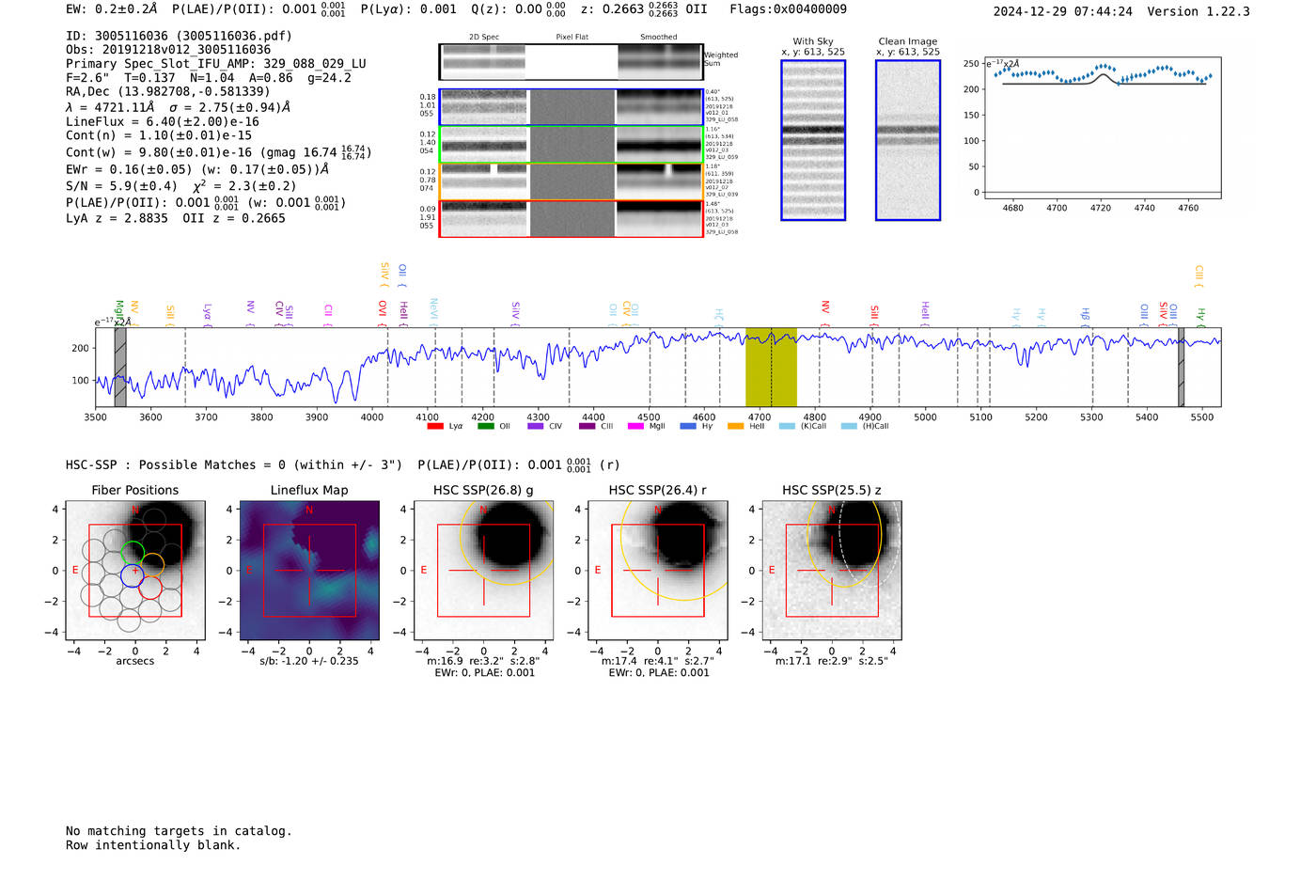Select the red-bordered fiber spectrum row
Viewport: 1316px width, 896px height.
point(572,218)
